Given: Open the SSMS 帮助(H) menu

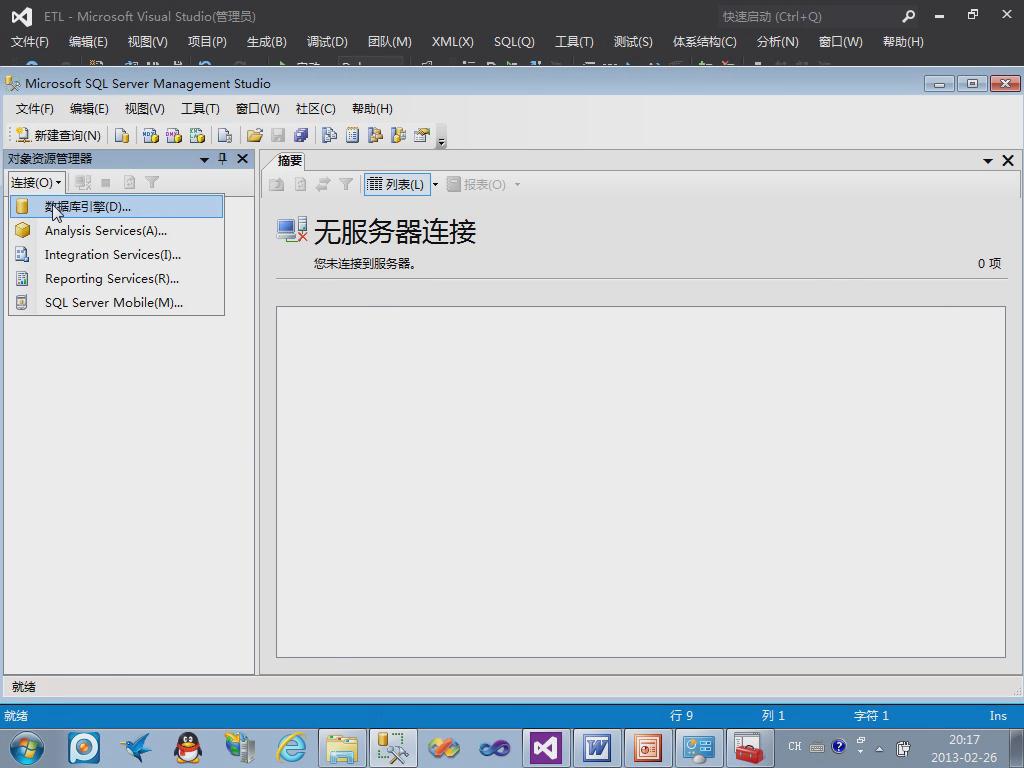Looking at the screenshot, I should 372,109.
